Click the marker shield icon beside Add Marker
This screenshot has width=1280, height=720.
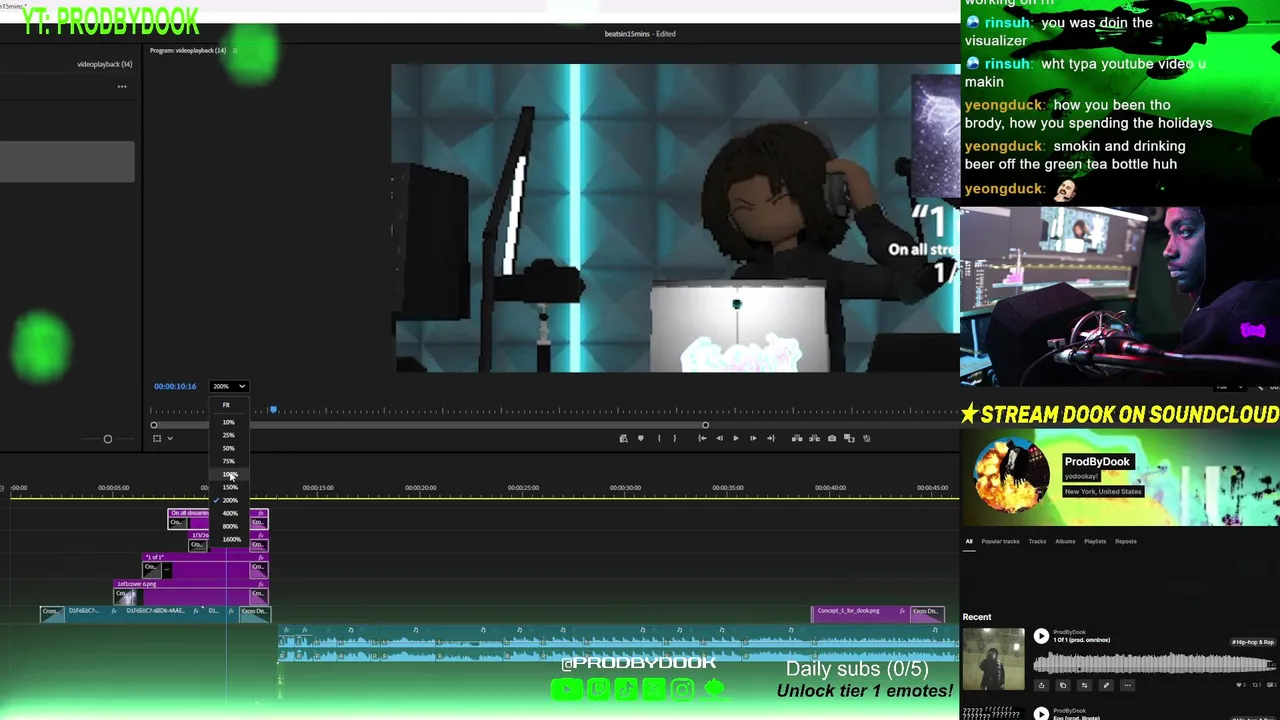tap(641, 438)
